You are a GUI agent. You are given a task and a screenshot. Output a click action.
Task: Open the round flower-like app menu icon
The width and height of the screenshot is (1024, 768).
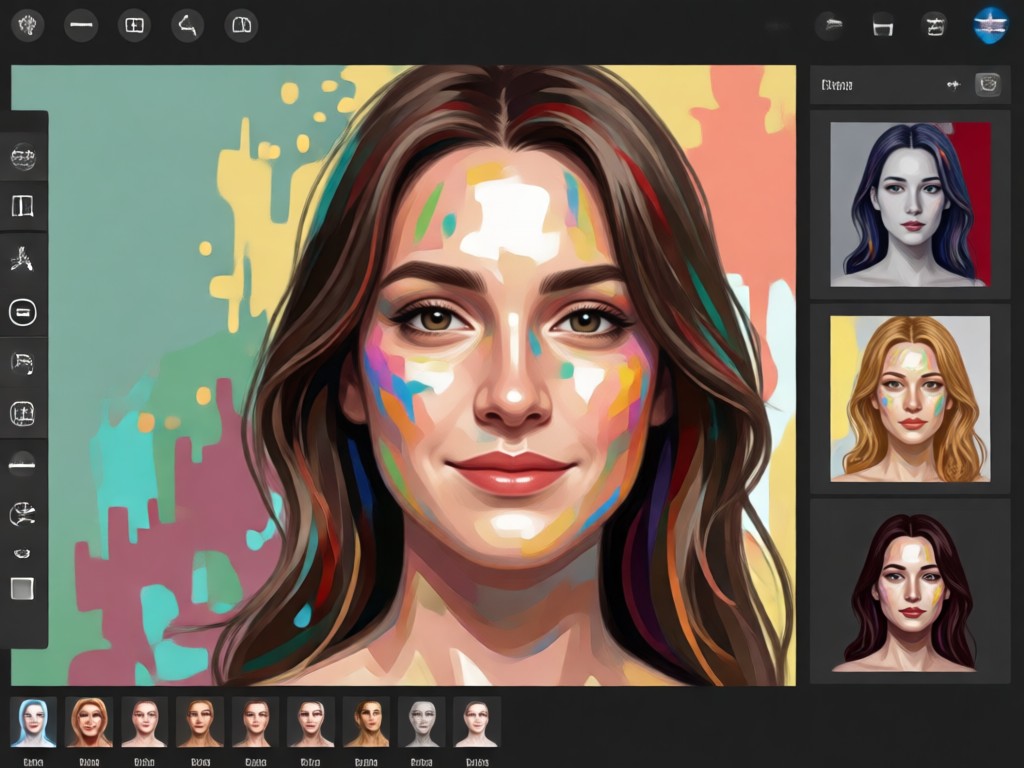27,25
